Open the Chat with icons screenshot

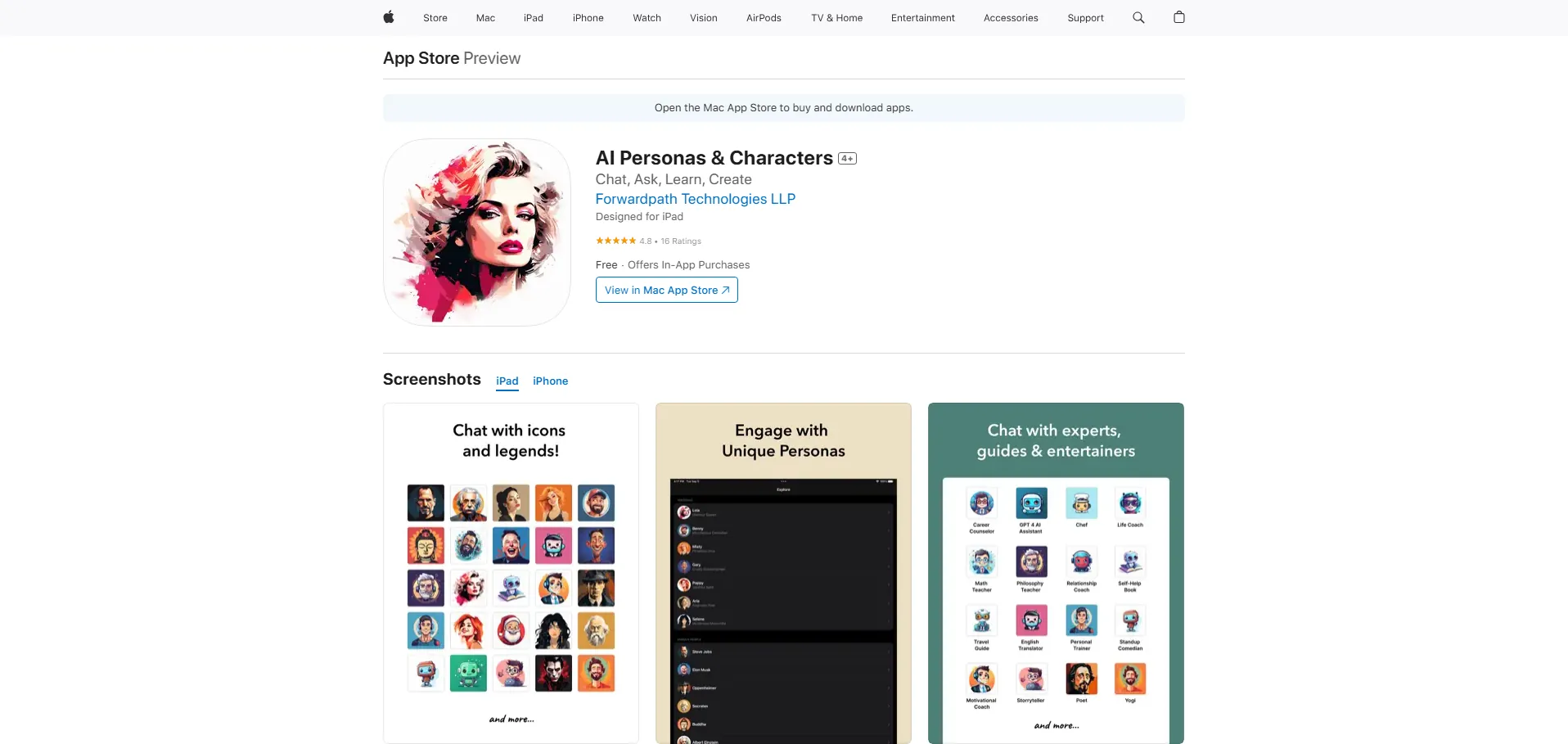click(511, 573)
